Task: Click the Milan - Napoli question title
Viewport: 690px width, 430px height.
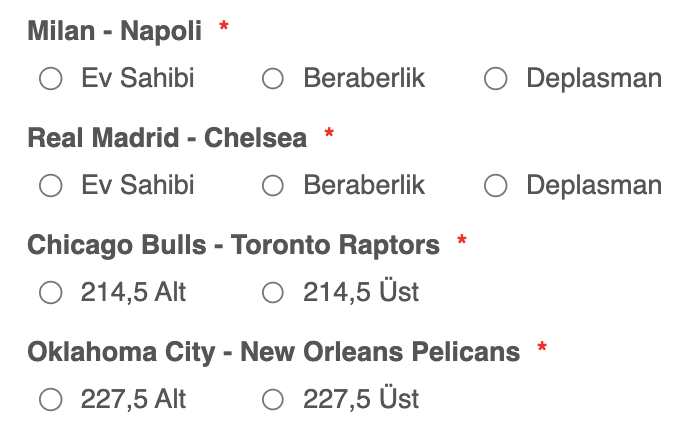Action: (114, 31)
